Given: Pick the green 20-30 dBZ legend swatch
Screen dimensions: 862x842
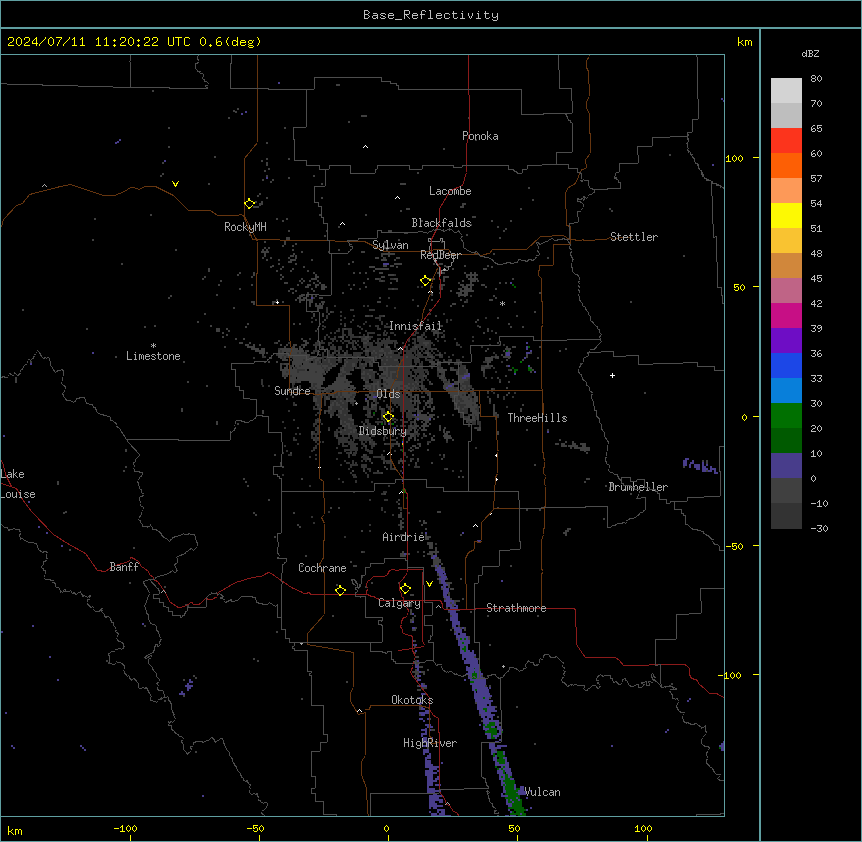Looking at the screenshot, I should 786,416.
